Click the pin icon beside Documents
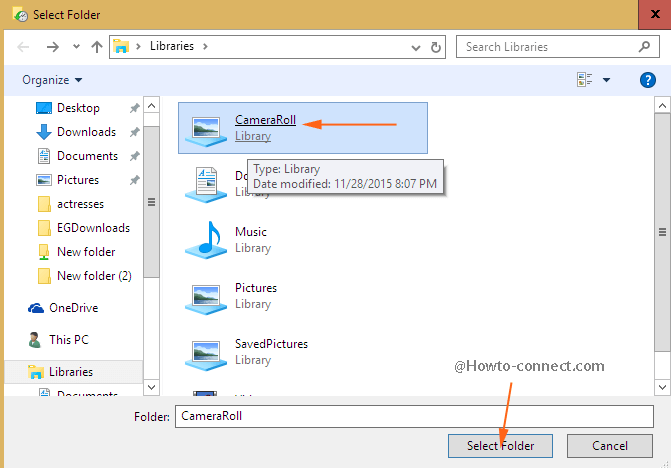671x468 pixels. coord(134,156)
